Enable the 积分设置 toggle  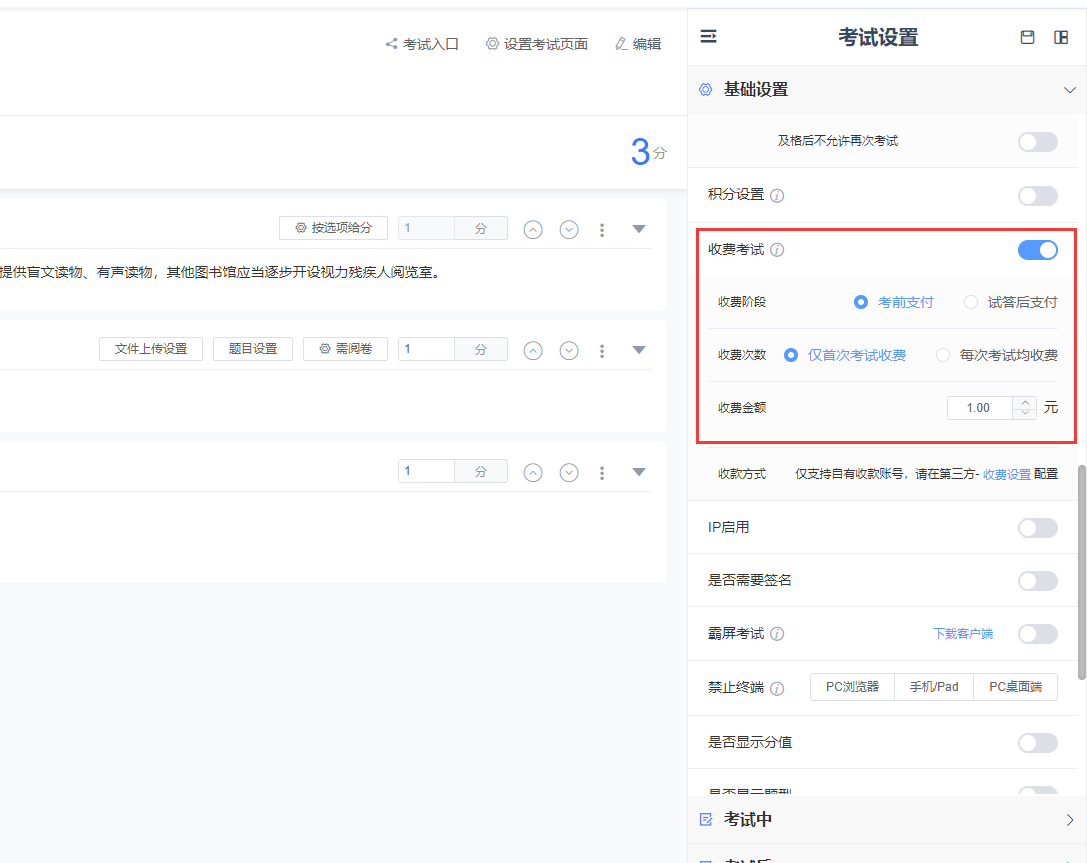[x=1037, y=196]
